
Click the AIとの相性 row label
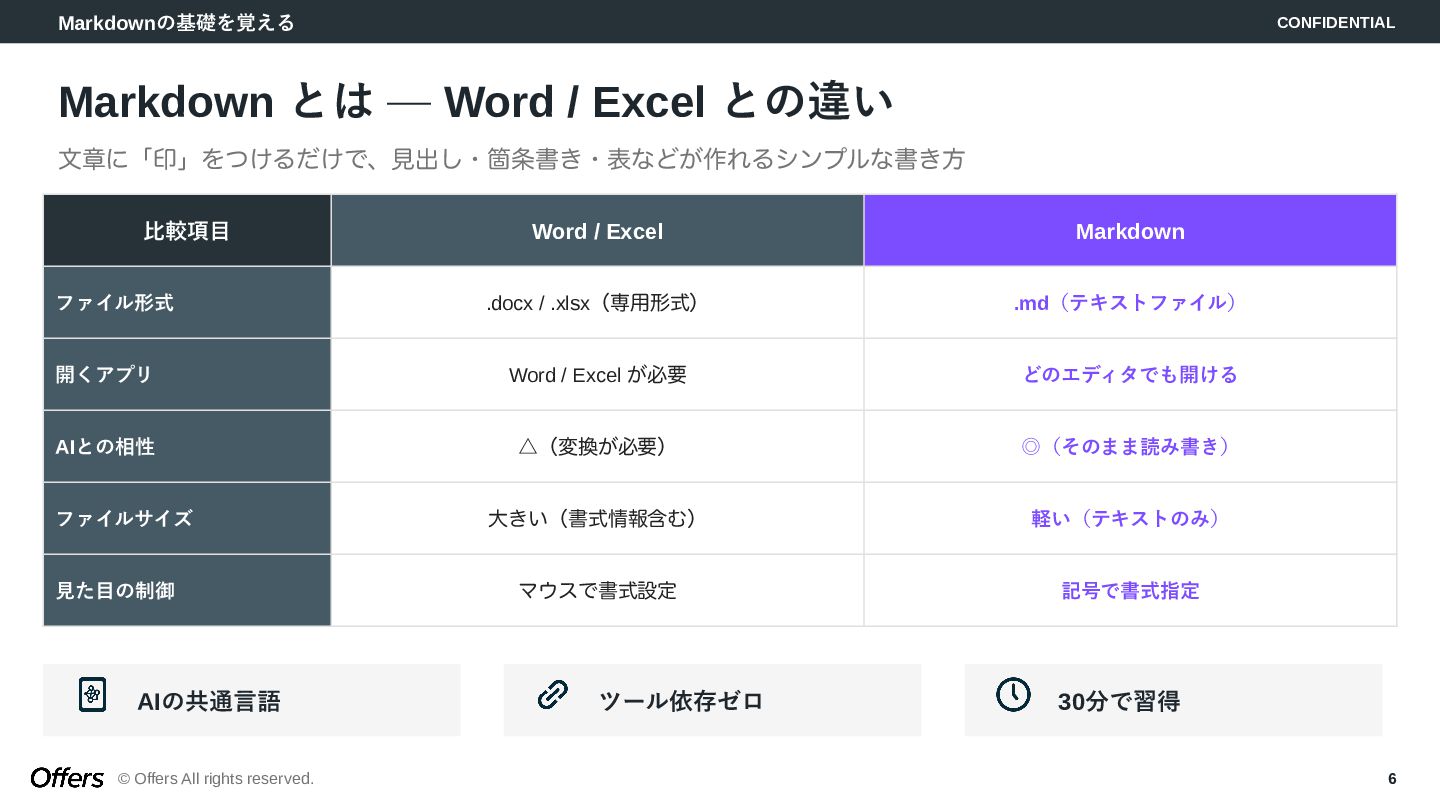[187, 446]
